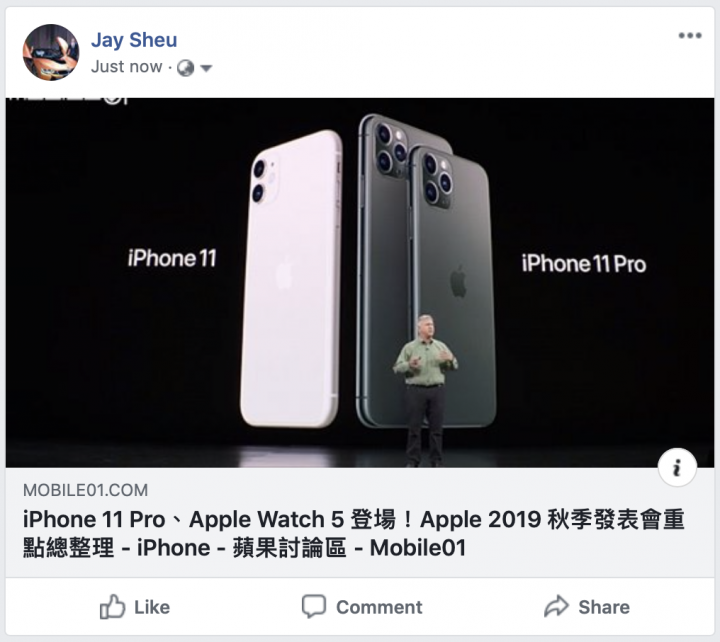The height and width of the screenshot is (642, 720).
Task: Open the "Just now" timestamp link
Action: (x=127, y=67)
